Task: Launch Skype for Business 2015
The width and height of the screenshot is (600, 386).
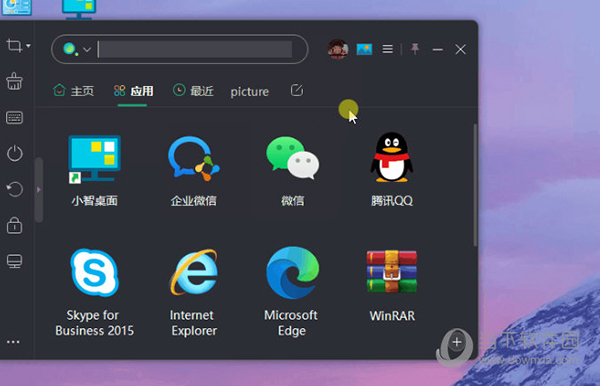Action: pos(95,292)
